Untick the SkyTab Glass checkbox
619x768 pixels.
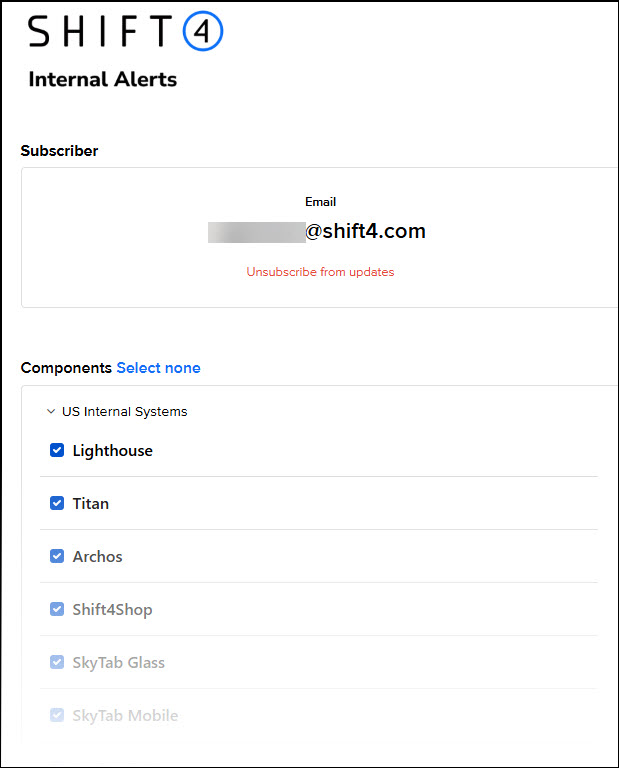[x=57, y=663]
